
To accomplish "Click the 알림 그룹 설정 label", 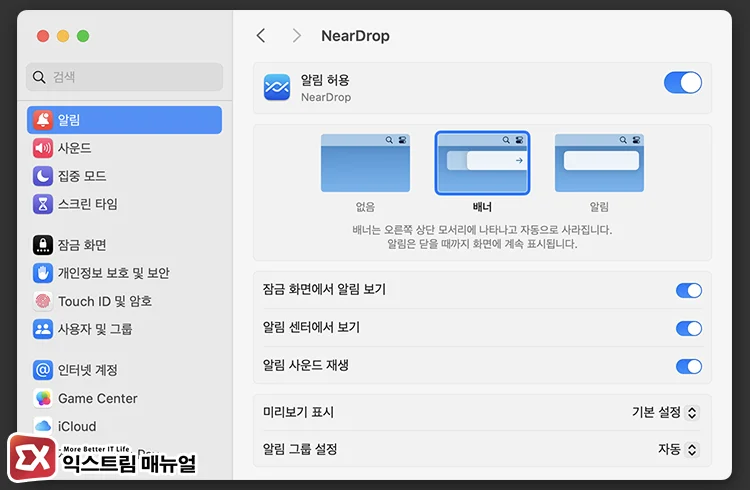I will [300, 449].
